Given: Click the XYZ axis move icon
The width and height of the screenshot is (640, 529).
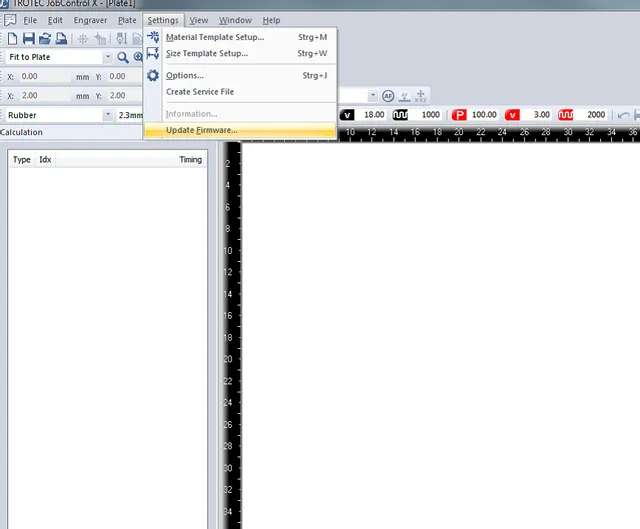Looking at the screenshot, I should tap(421, 96).
